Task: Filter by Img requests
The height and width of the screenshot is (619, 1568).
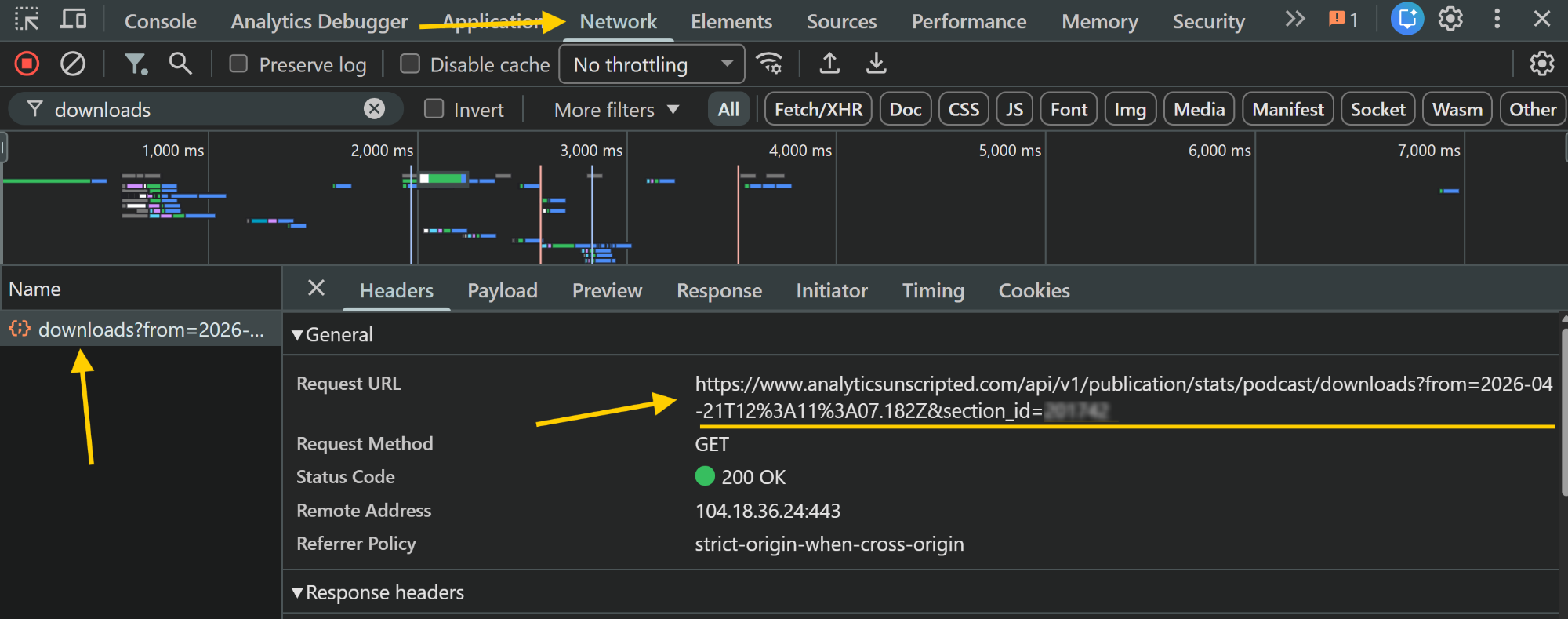Action: (x=1131, y=109)
